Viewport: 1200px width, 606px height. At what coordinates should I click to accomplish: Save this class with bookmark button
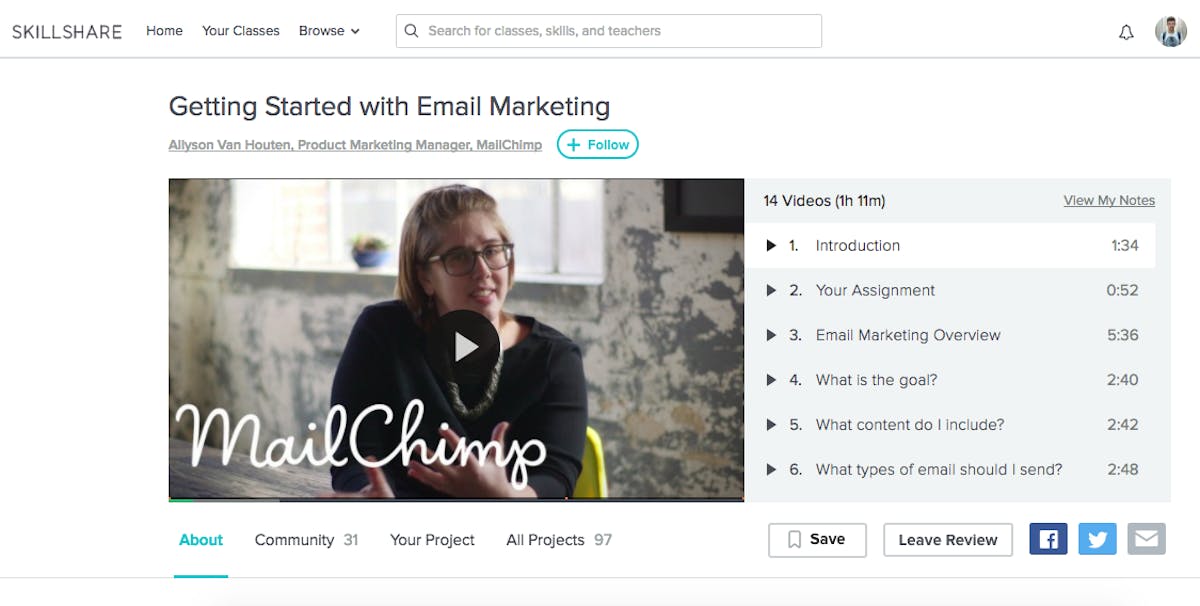point(817,539)
